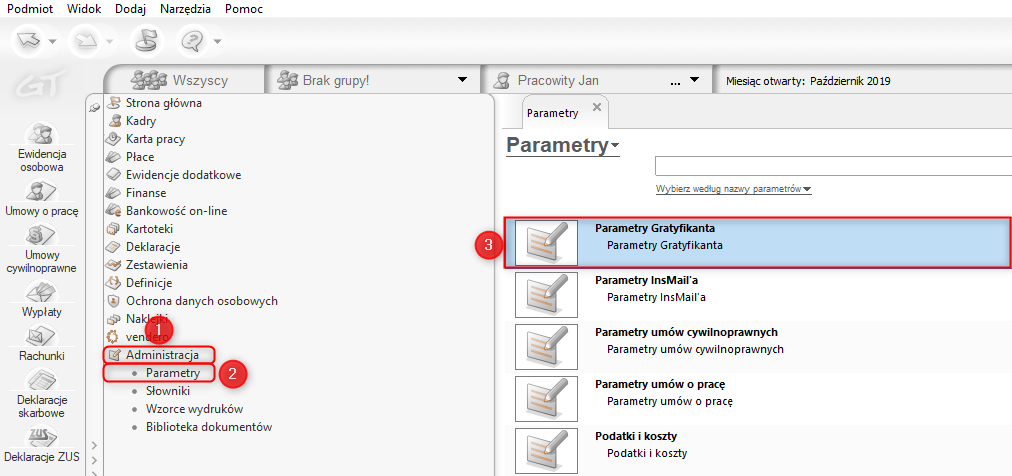
Task: Open the Deklaracje skarbowe shortcut
Action: coord(41,392)
